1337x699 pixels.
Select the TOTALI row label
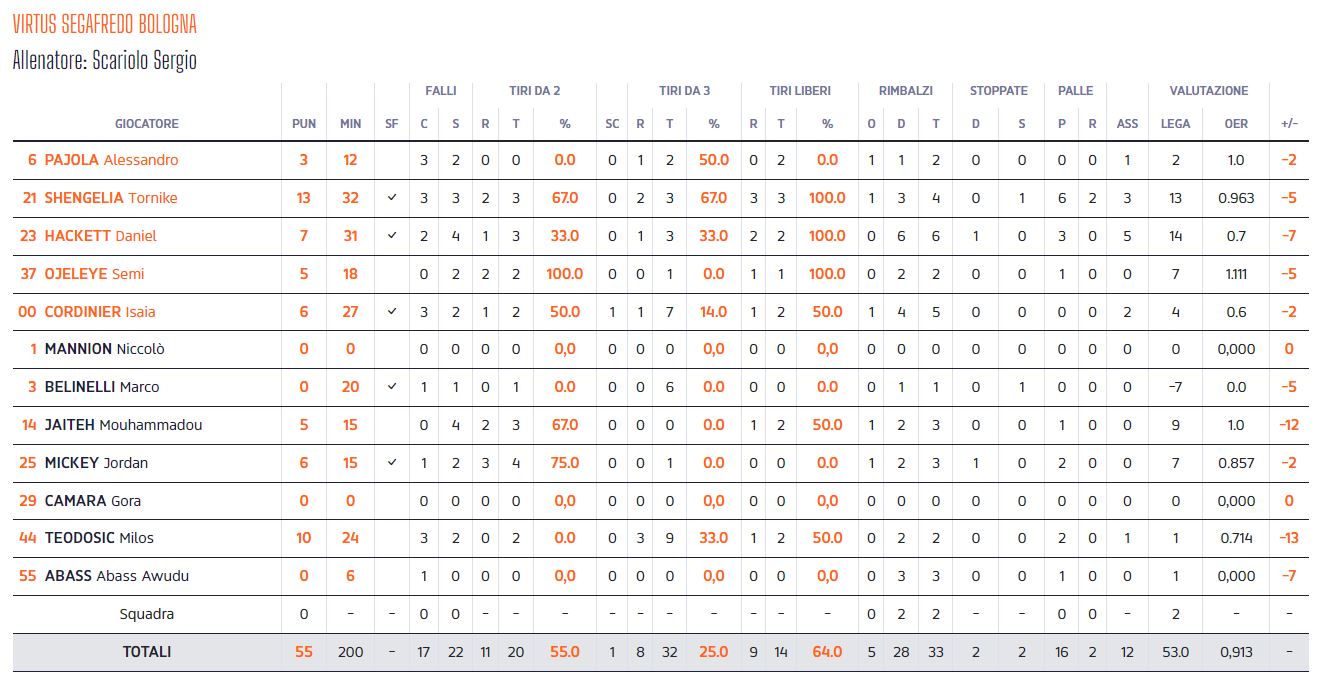tap(147, 652)
